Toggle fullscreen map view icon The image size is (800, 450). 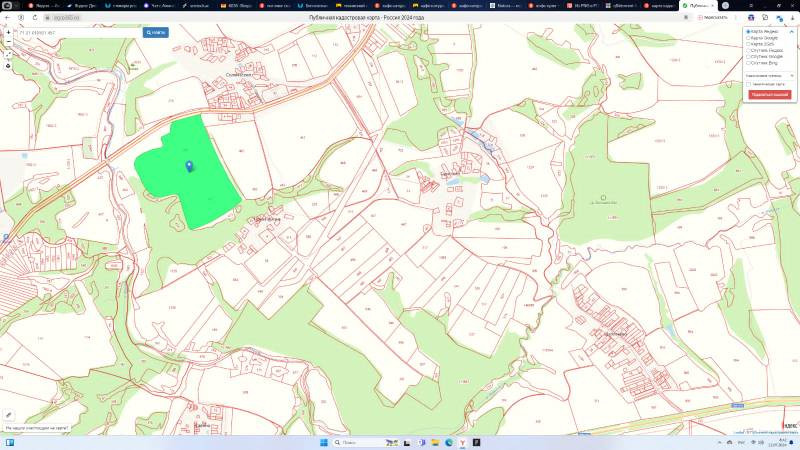point(8,54)
